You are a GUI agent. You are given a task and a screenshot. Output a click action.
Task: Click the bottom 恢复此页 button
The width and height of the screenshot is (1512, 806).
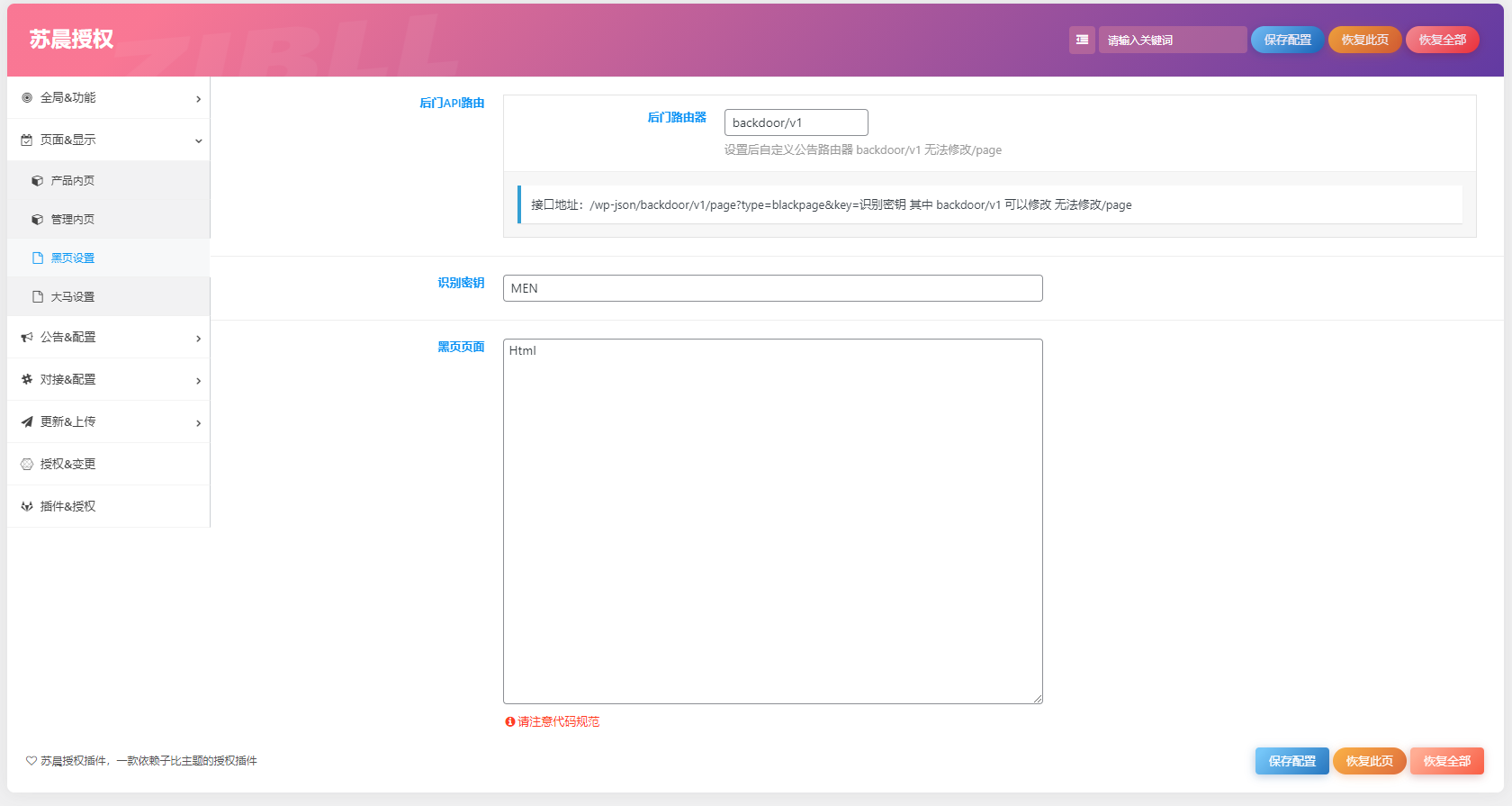pos(1370,761)
